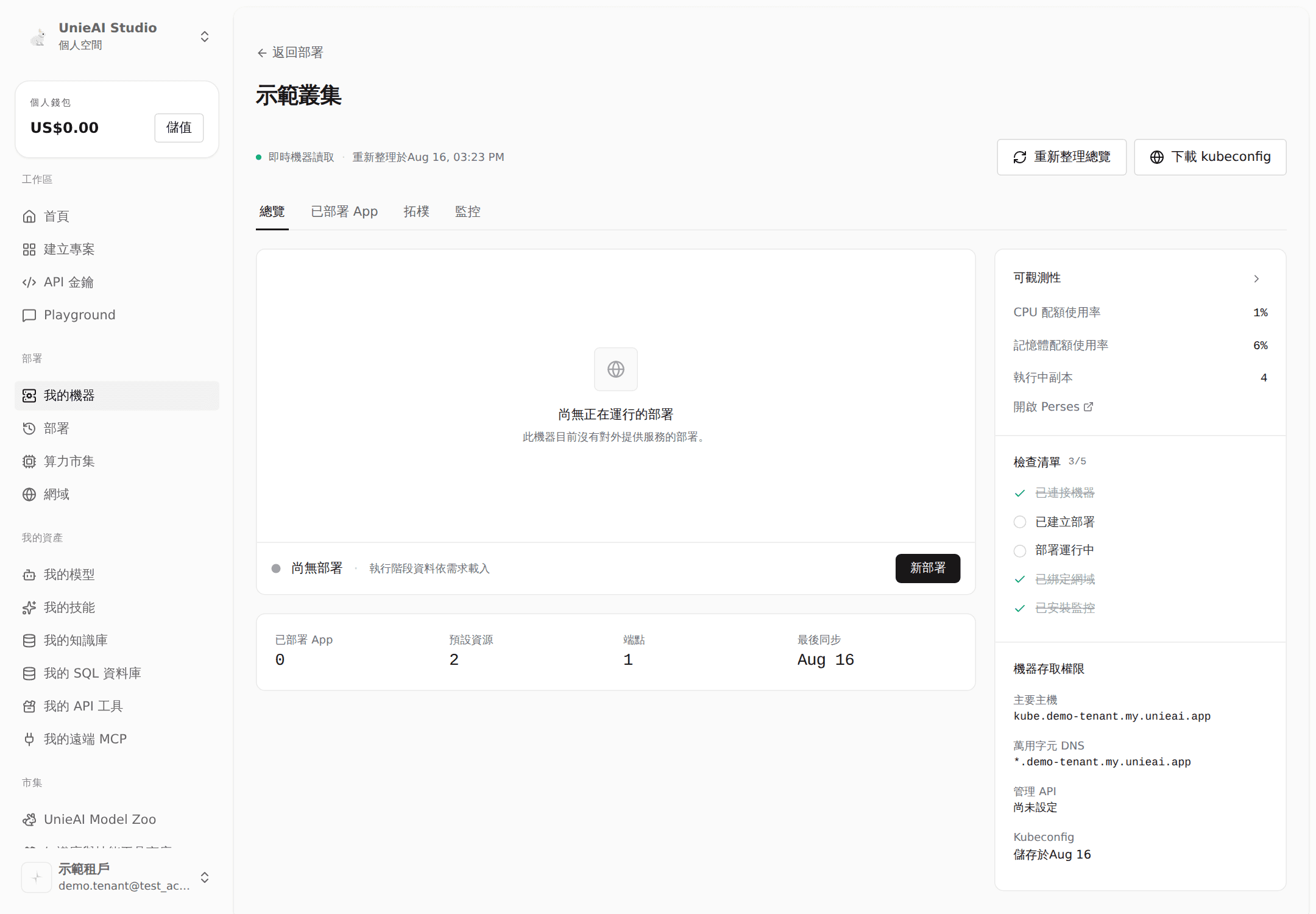
Task: Click the 執行中副本 row
Action: click(1141, 378)
